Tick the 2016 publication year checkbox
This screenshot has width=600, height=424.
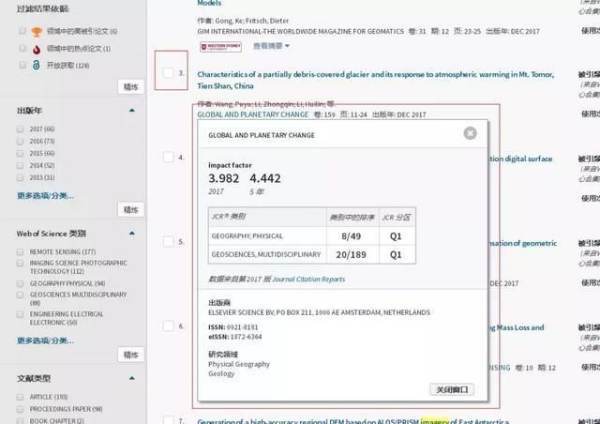coord(20,141)
